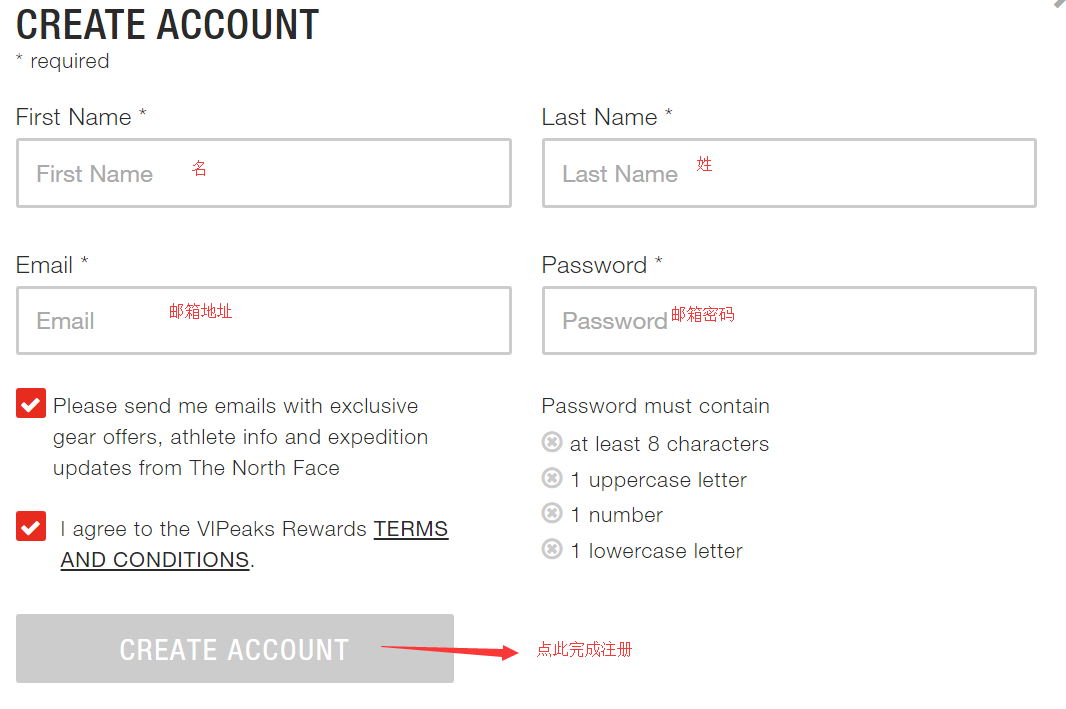Click the X icon beside '1 number'
Viewport: 1066px width, 709px height.
point(552,513)
